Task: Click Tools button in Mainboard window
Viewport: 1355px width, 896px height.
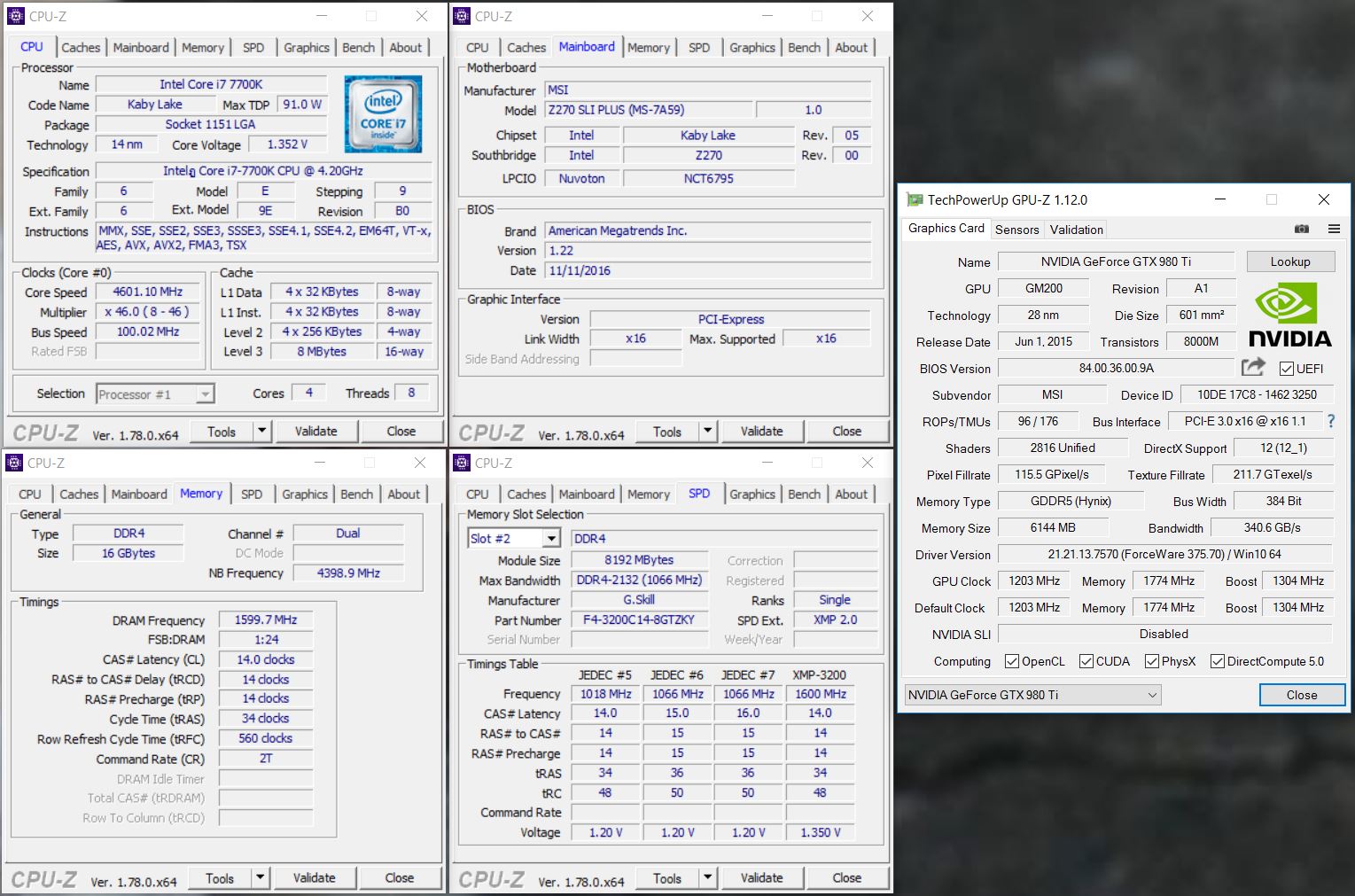Action: [667, 431]
